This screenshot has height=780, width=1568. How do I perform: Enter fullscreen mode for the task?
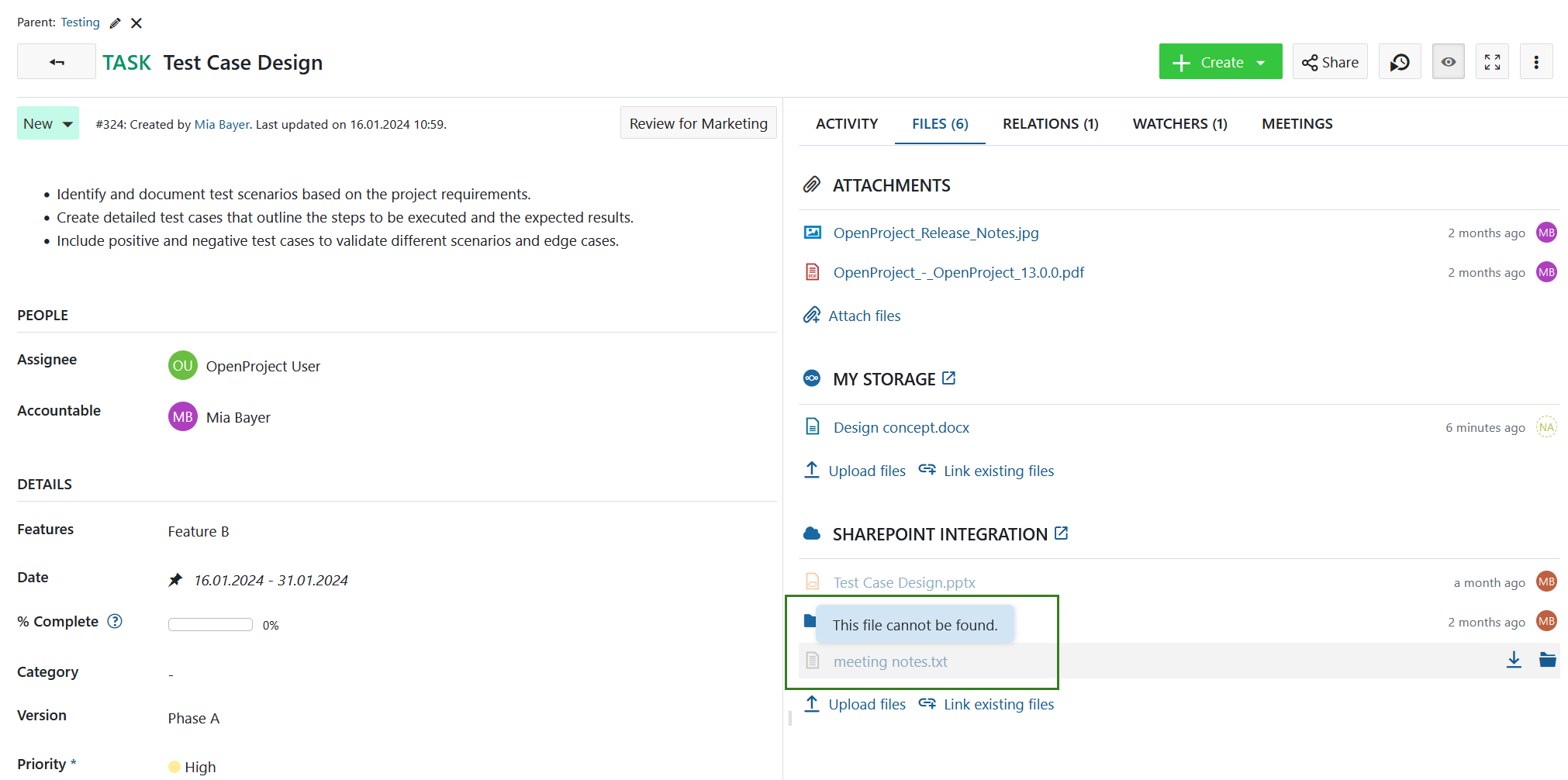click(1492, 61)
